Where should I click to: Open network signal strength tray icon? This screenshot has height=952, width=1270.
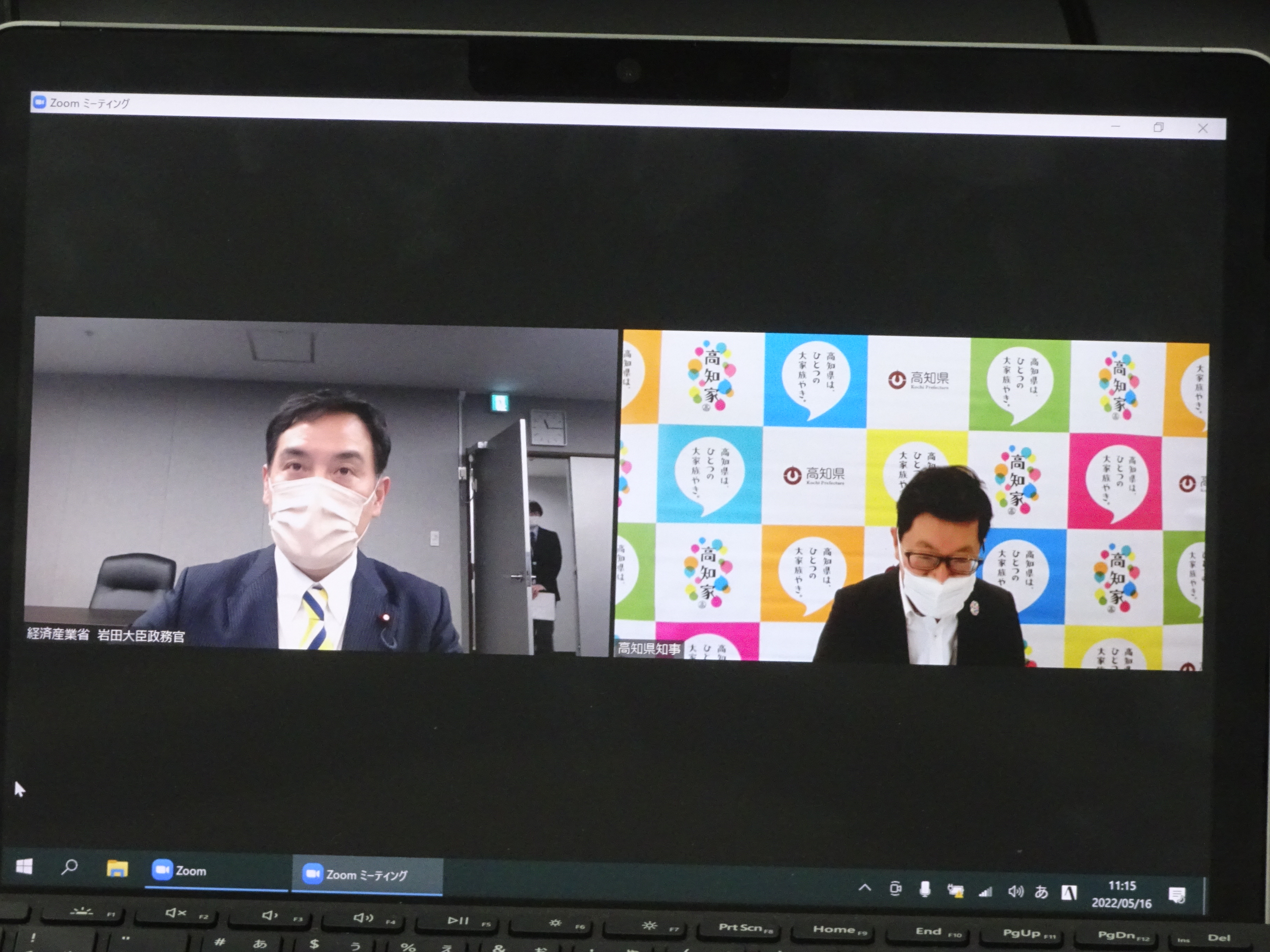985,892
